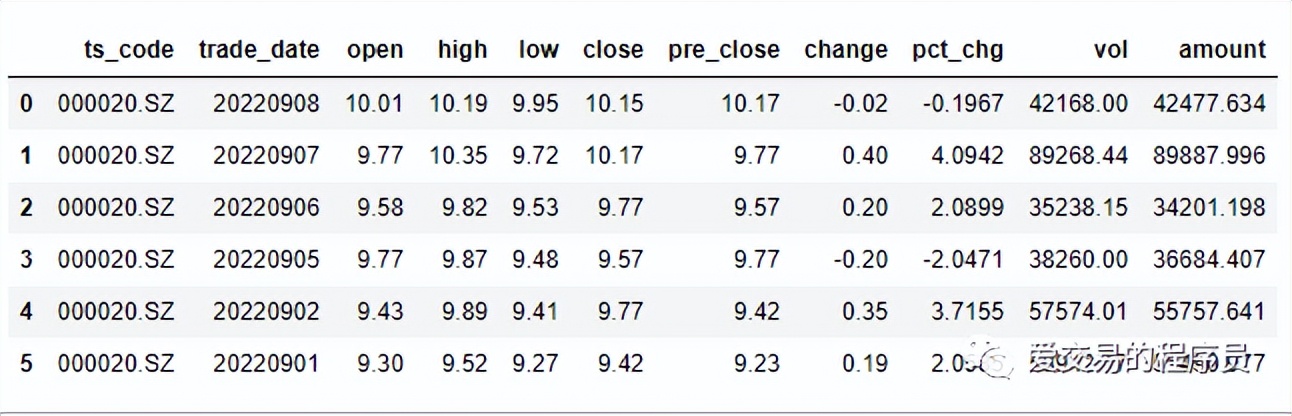This screenshot has height=416, width=1292.
Task: Select row index 0
Action: tap(26, 103)
